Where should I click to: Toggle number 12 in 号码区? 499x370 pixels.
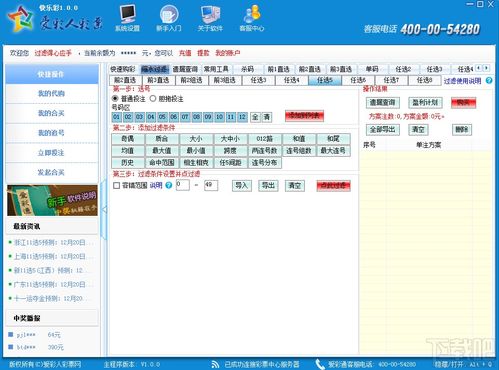tap(242, 117)
